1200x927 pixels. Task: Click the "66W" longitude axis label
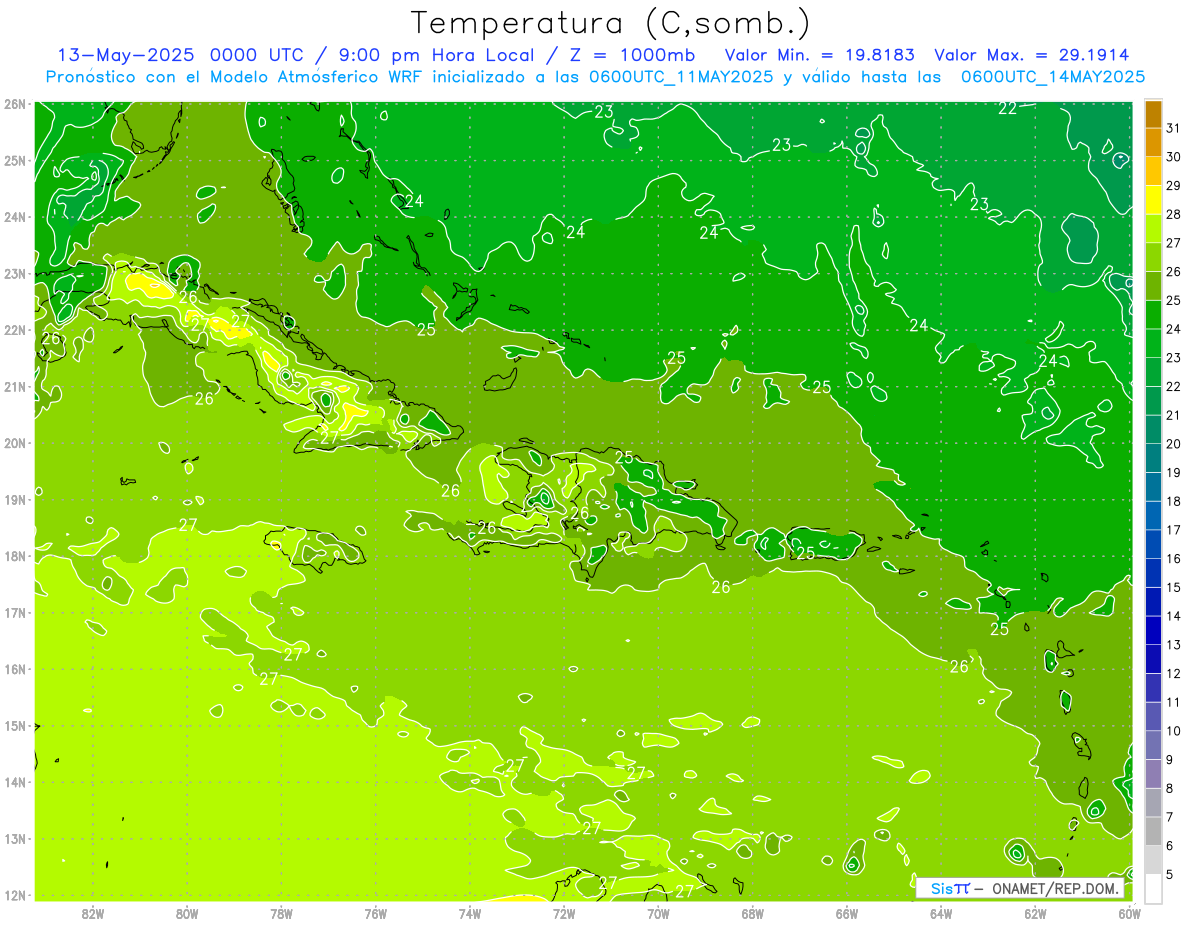click(847, 913)
